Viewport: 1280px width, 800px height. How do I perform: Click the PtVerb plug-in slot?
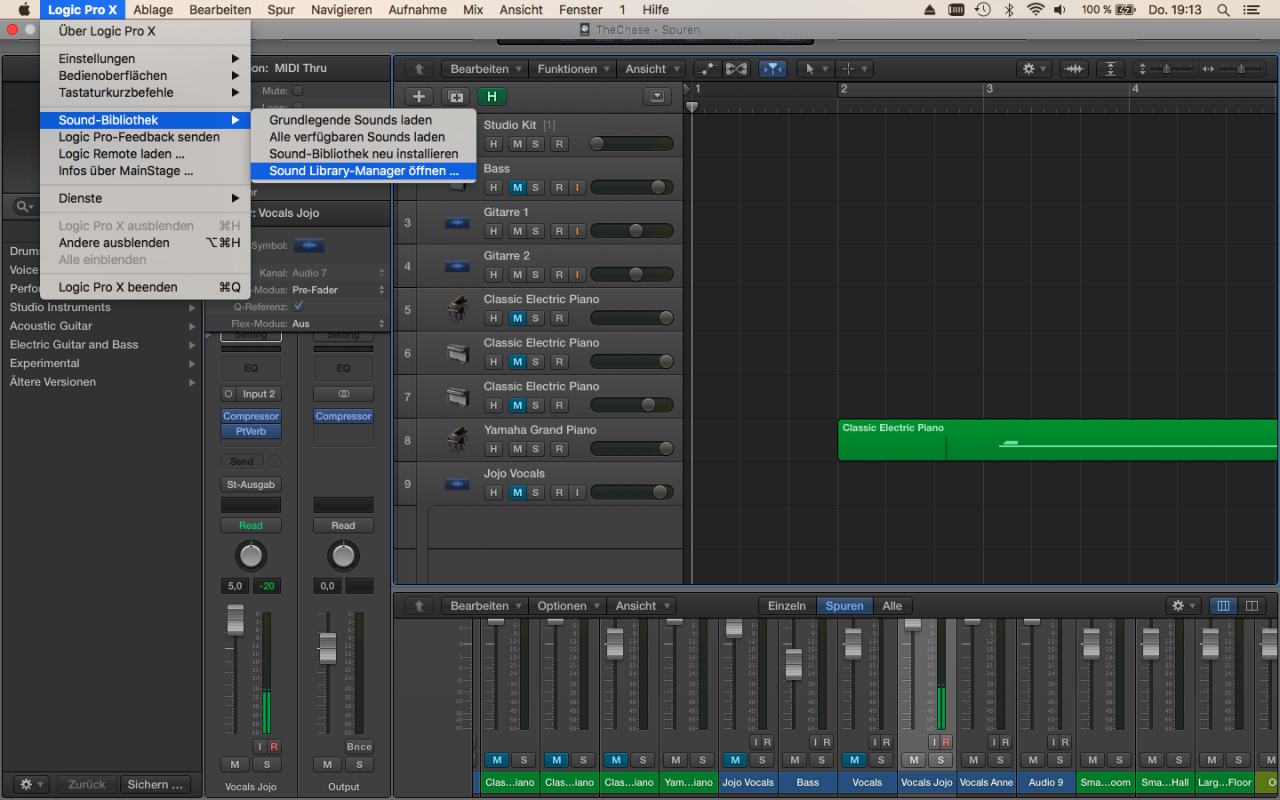(x=251, y=431)
